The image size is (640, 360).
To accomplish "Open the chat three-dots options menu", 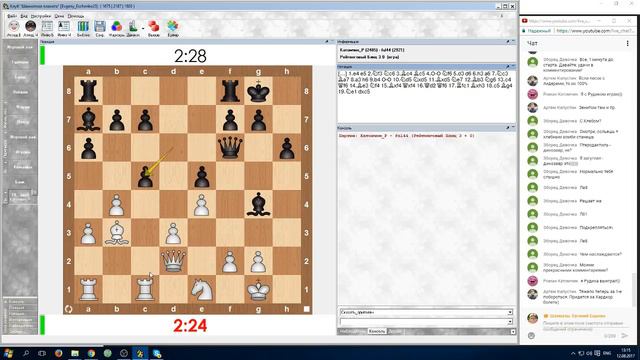I will (x=627, y=43).
